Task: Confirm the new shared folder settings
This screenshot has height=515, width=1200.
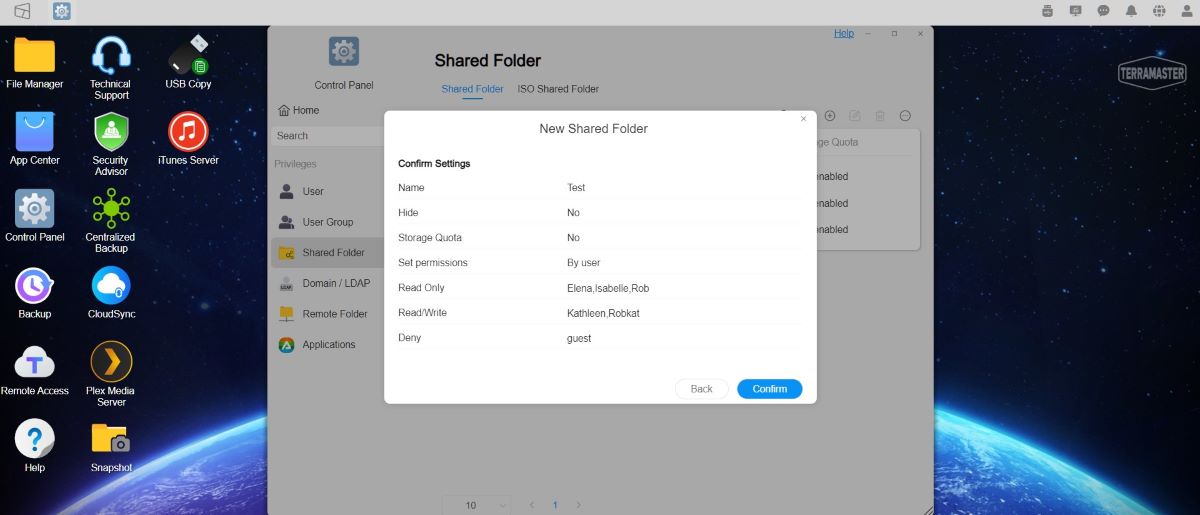Action: point(769,388)
